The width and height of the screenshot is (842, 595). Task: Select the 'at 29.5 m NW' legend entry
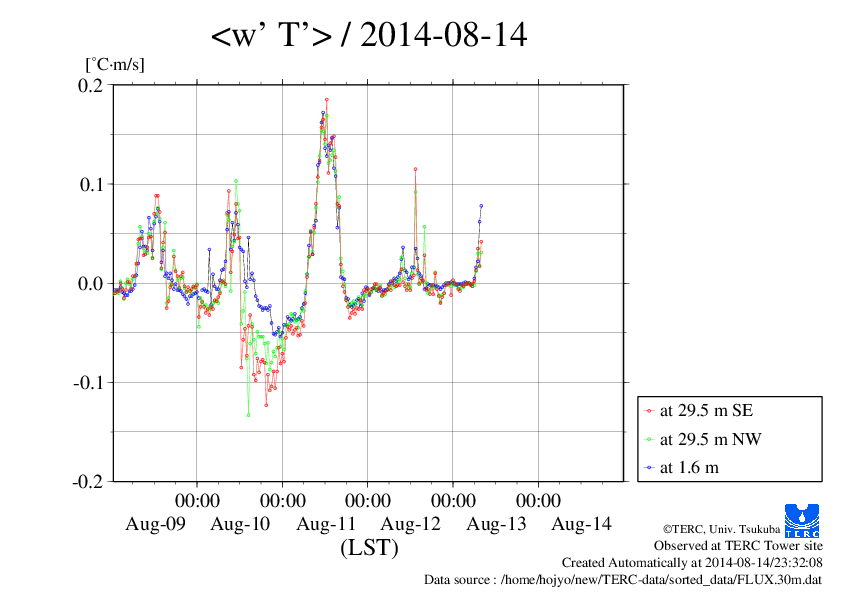(x=702, y=439)
